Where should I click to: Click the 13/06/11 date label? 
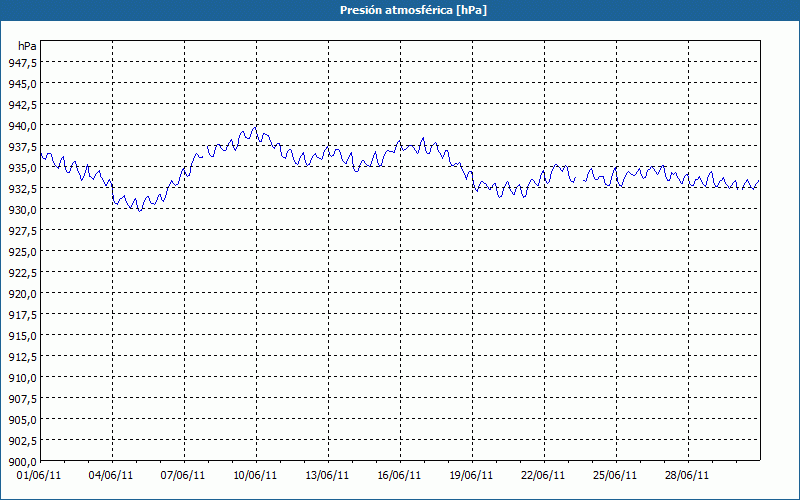click(327, 475)
